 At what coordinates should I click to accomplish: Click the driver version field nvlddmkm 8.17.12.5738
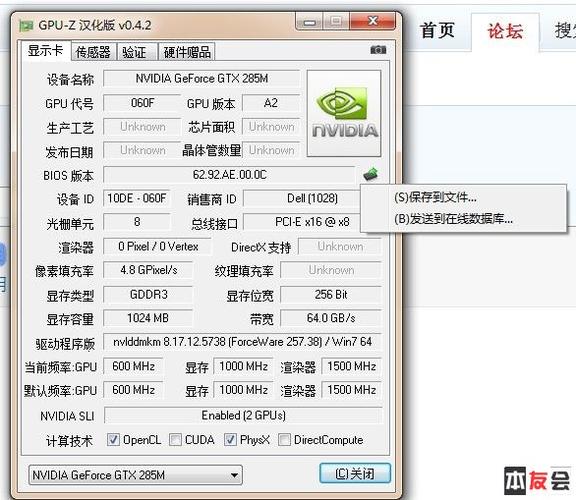242,342
